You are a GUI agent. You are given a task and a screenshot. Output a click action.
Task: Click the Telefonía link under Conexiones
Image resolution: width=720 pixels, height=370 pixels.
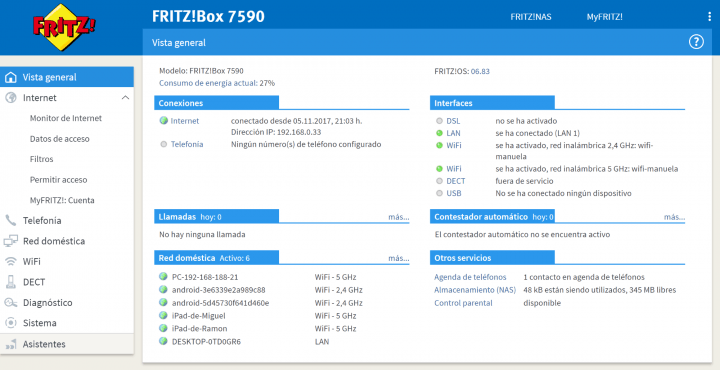coord(187,144)
